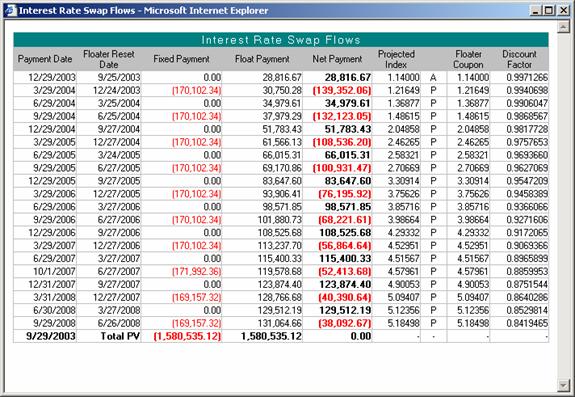
Task: Click the 0.8419465 discount factor cell
Action: [519, 323]
